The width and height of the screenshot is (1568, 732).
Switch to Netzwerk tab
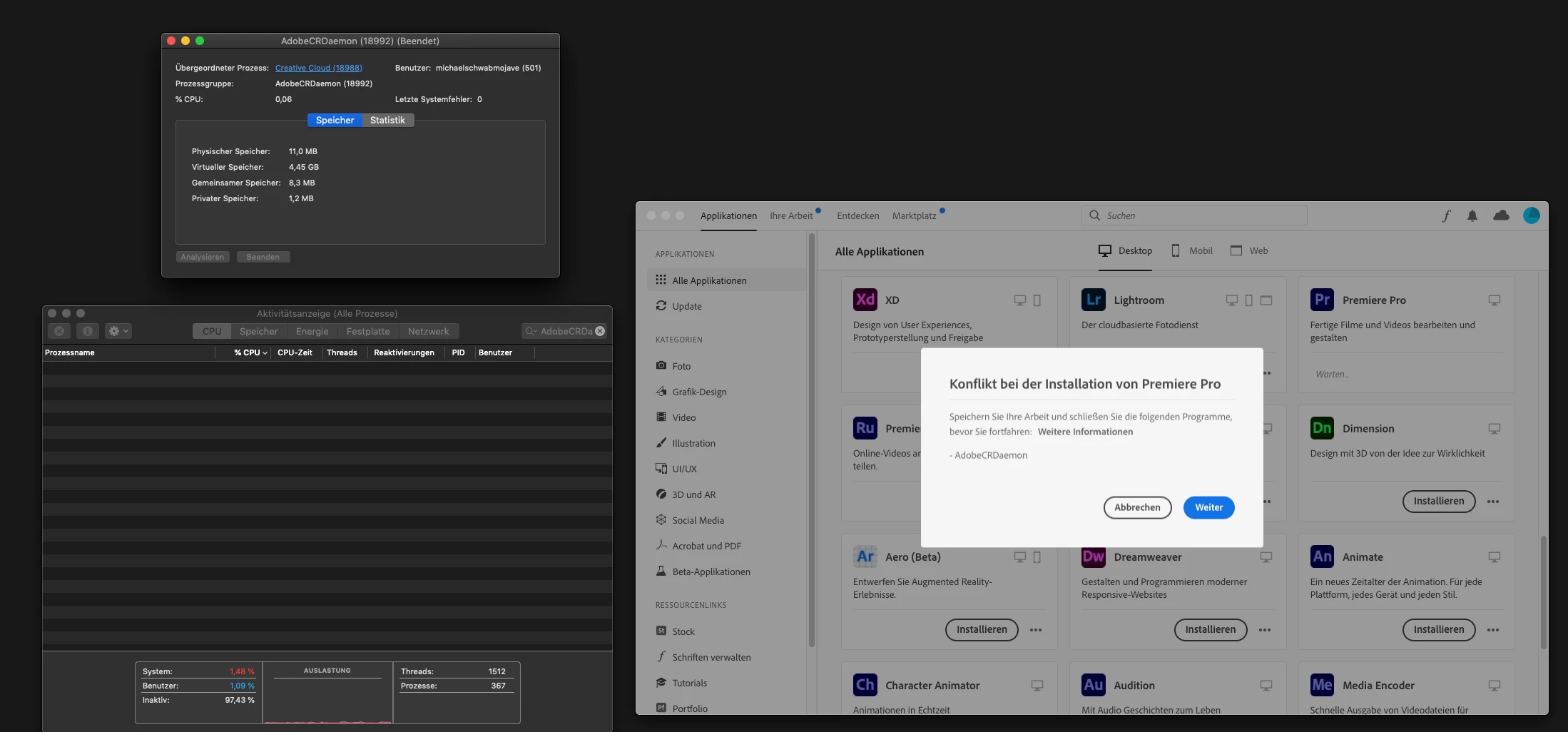click(x=428, y=331)
